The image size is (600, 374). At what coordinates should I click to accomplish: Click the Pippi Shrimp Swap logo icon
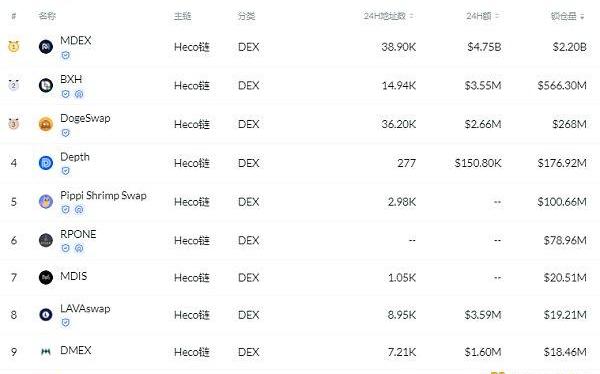pyautogui.click(x=46, y=201)
